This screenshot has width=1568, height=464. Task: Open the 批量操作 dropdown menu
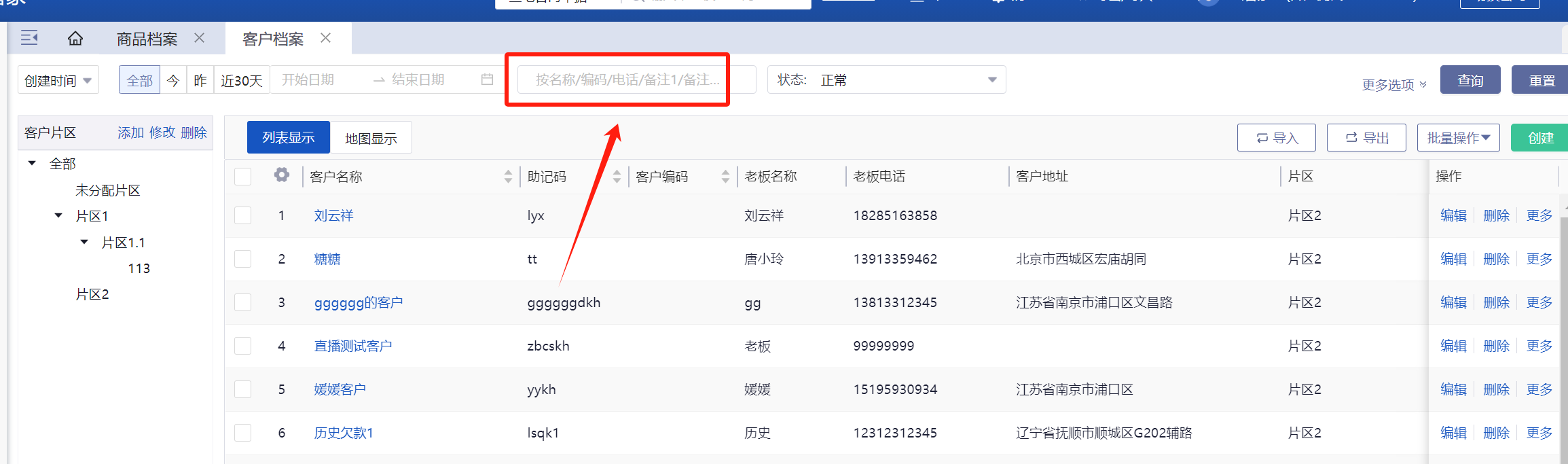[x=1458, y=138]
